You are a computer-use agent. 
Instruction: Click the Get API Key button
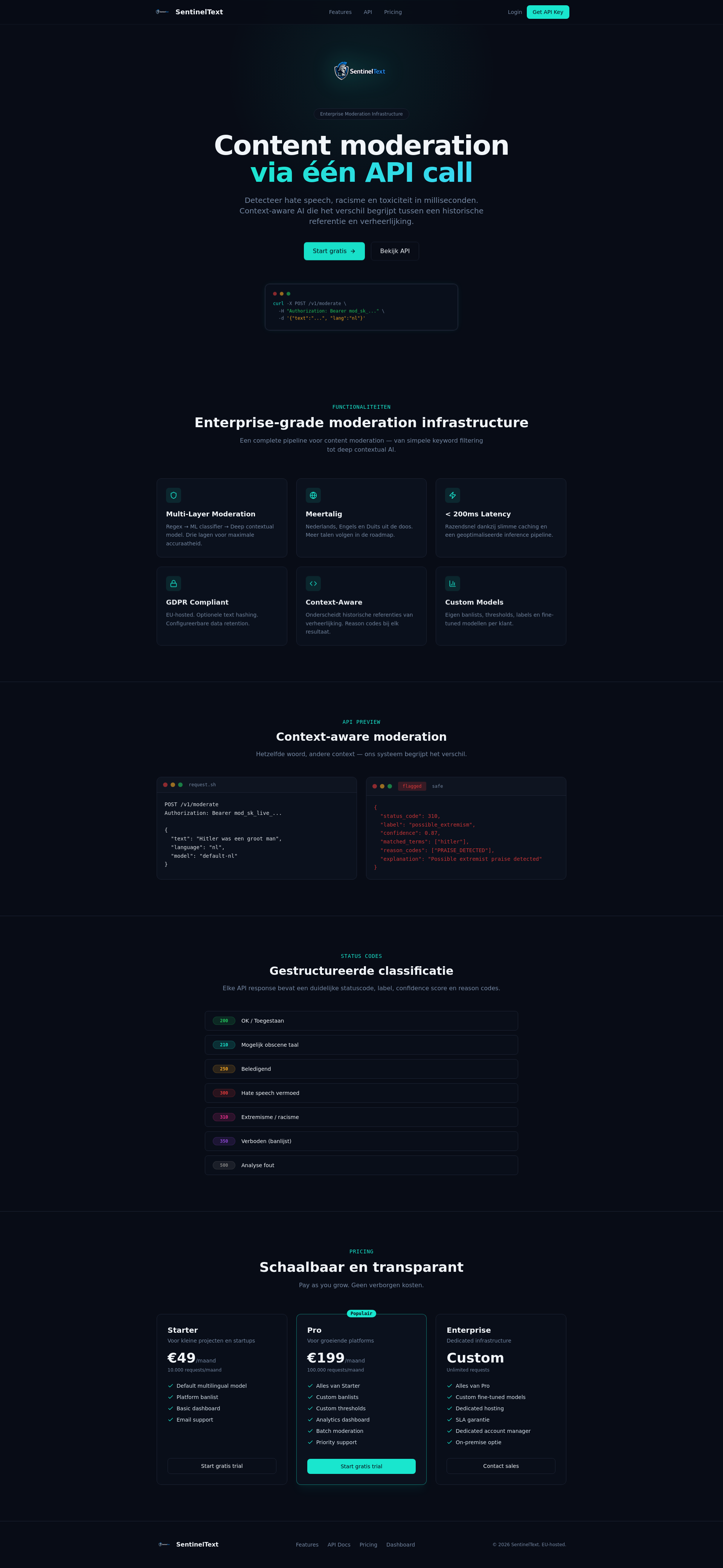pos(547,12)
